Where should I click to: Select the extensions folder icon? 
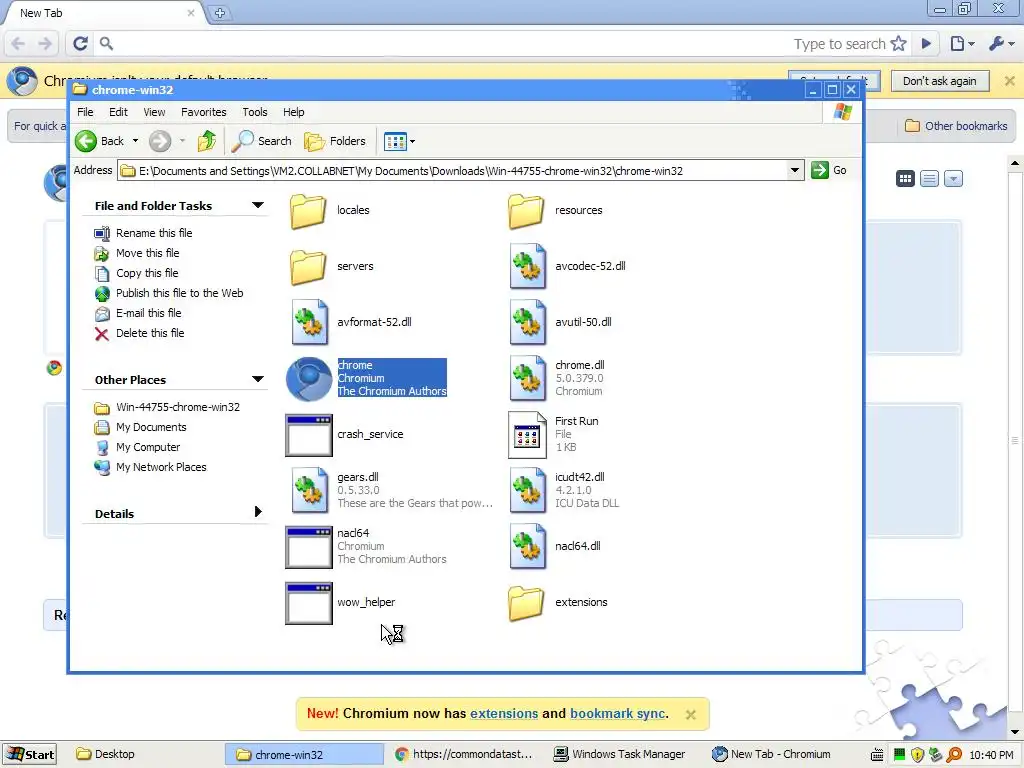click(526, 603)
